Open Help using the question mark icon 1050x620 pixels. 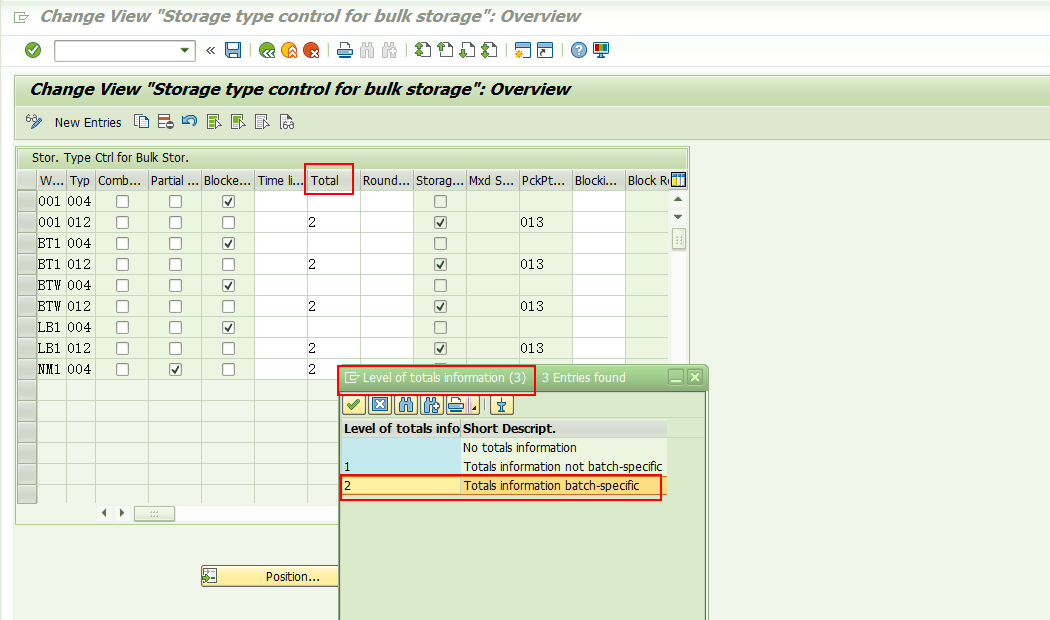(x=580, y=50)
